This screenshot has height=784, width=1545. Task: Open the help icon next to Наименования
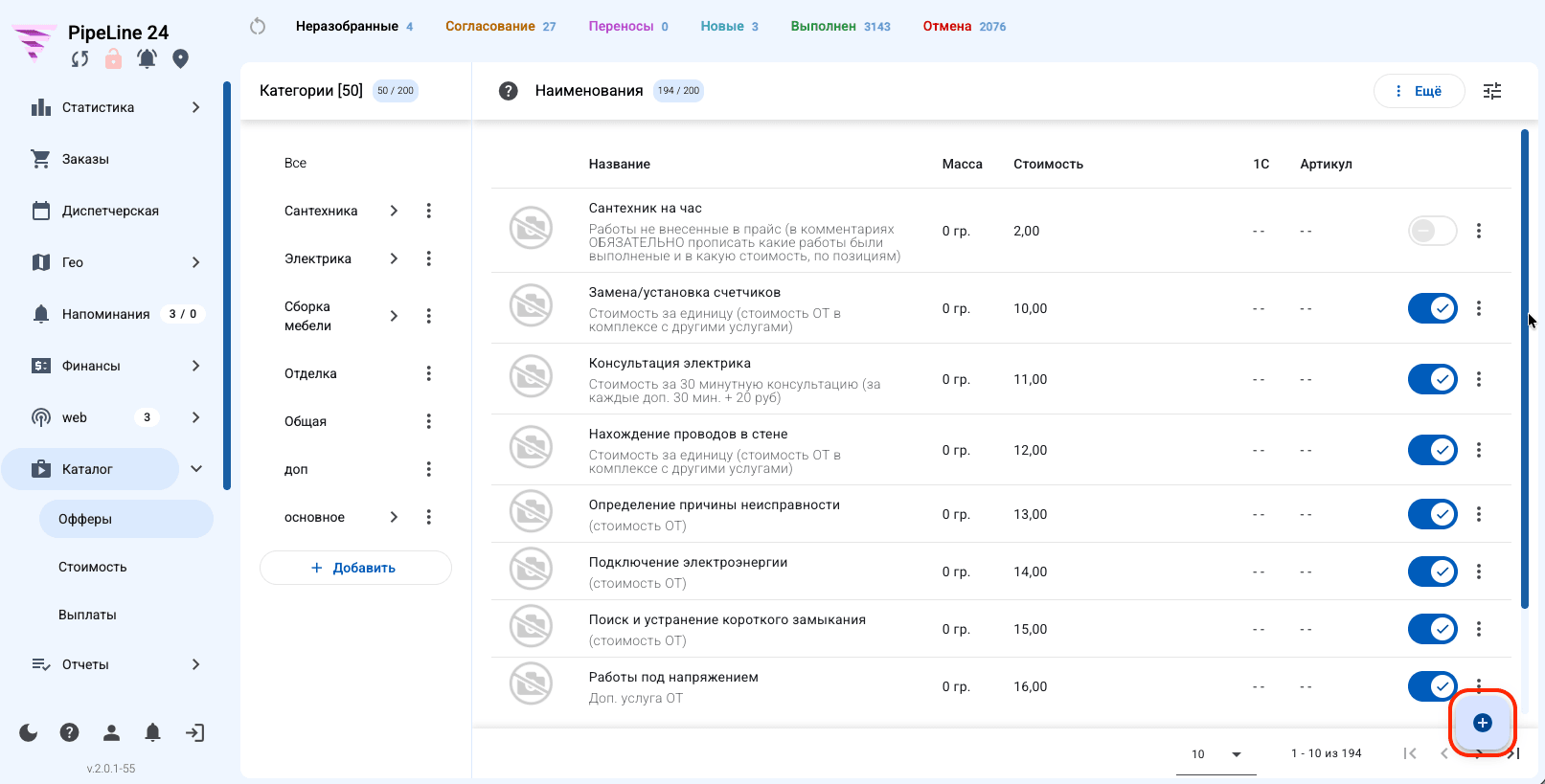[509, 91]
